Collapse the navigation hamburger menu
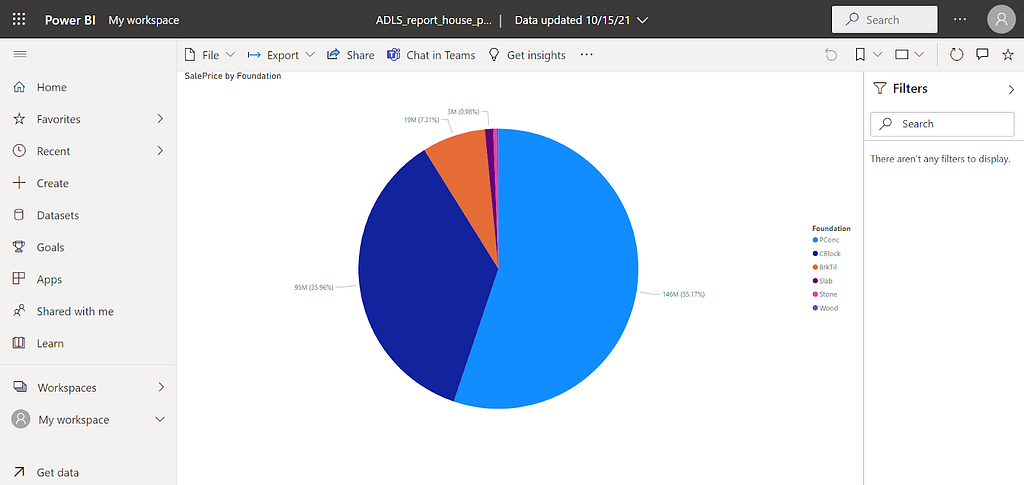The width and height of the screenshot is (1024, 485). 20,54
